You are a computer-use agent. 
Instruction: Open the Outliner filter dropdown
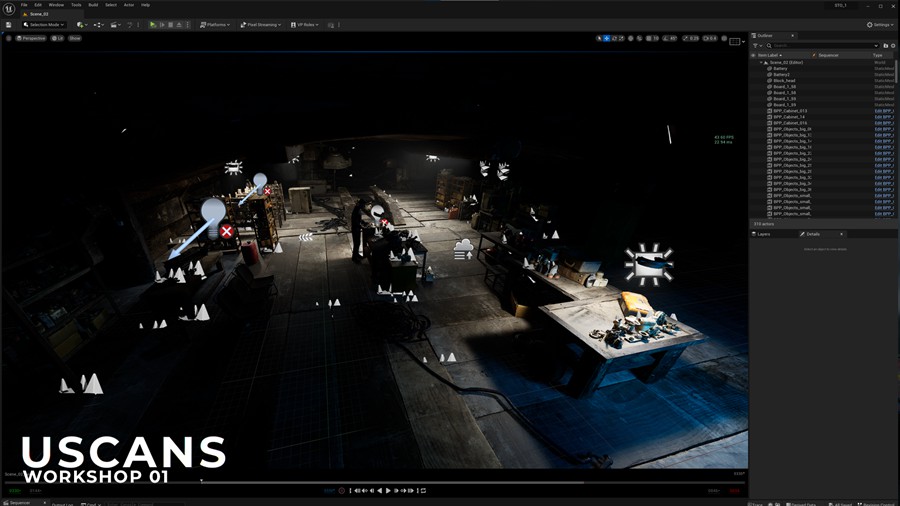coord(757,45)
